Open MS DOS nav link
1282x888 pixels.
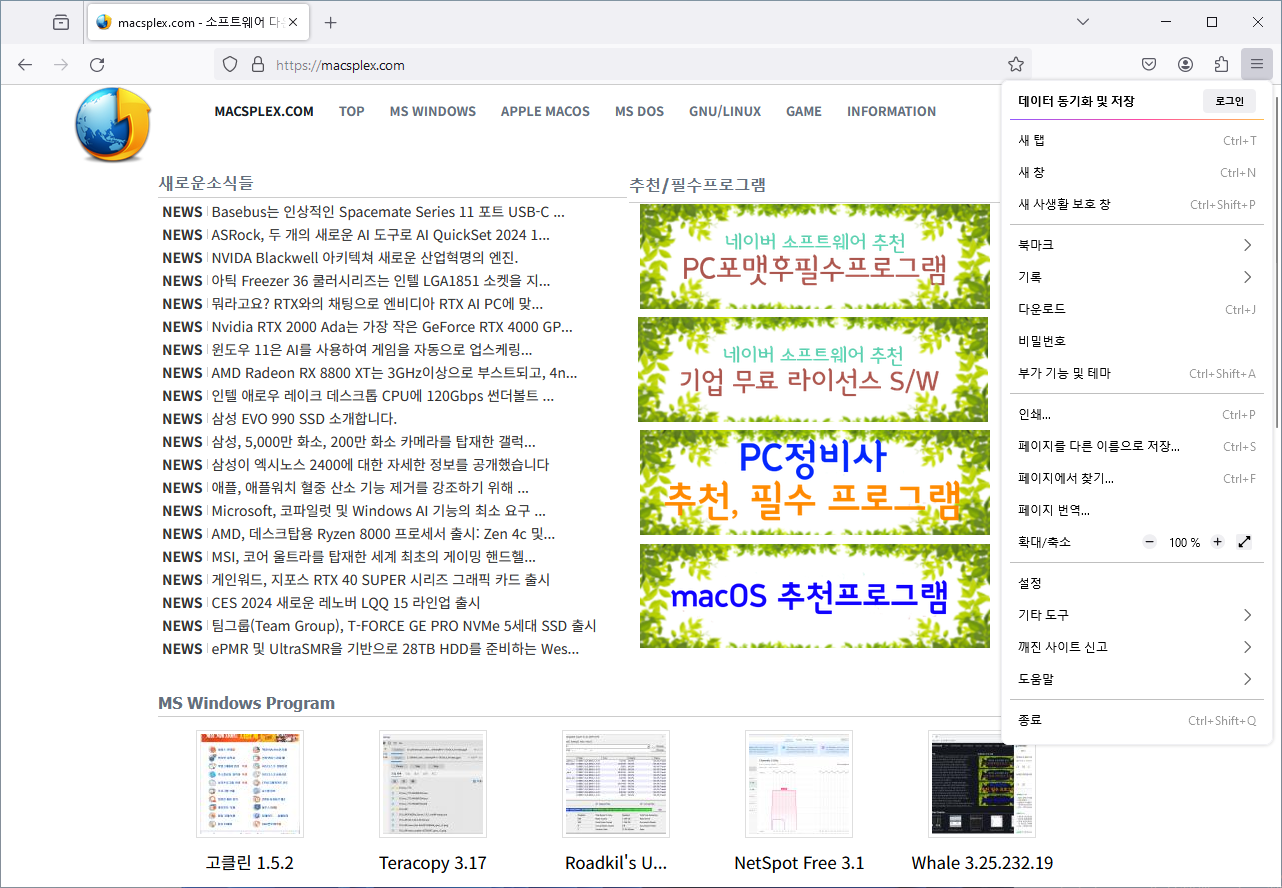639,111
